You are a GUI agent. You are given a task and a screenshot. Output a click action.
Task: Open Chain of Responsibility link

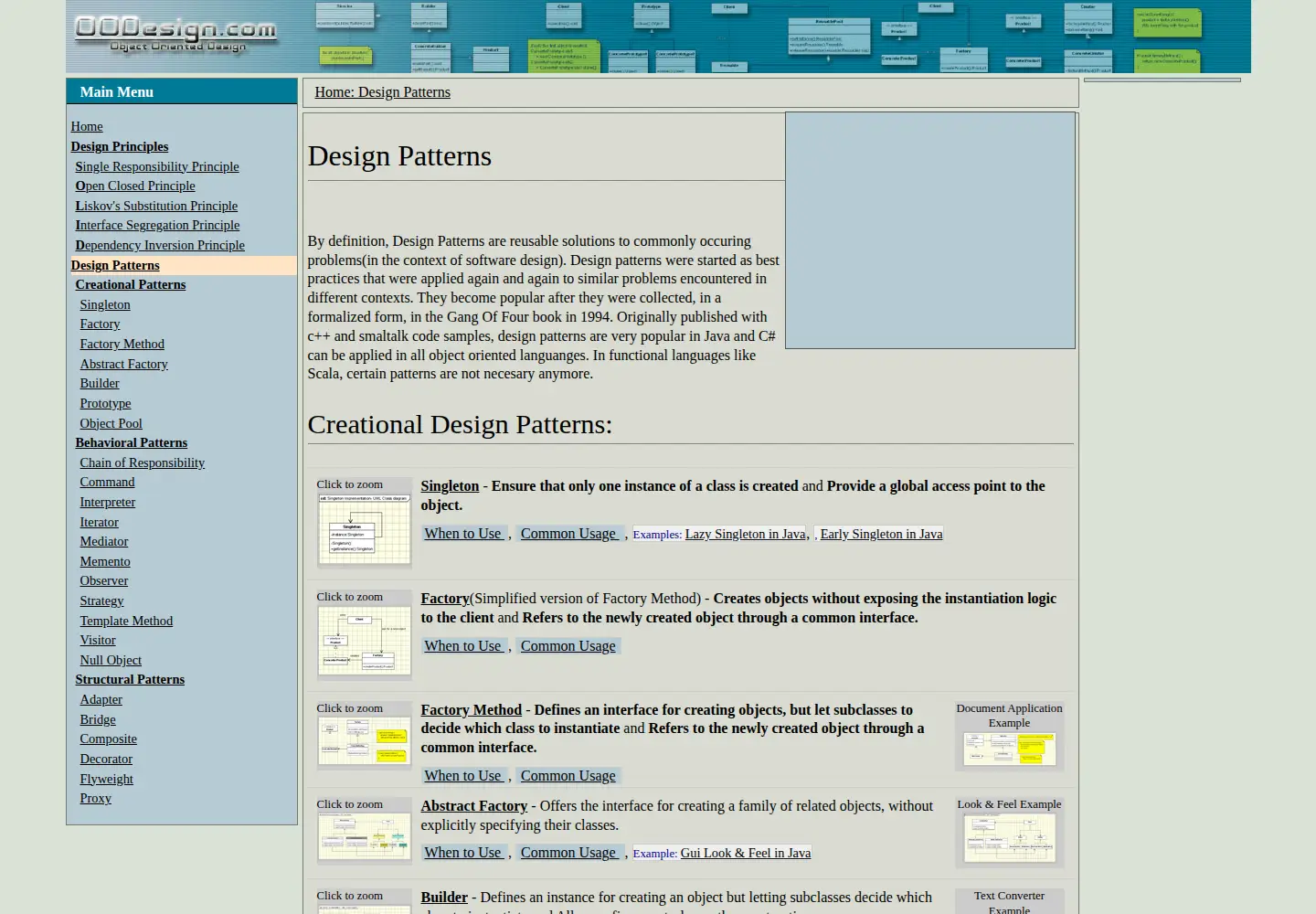point(142,462)
